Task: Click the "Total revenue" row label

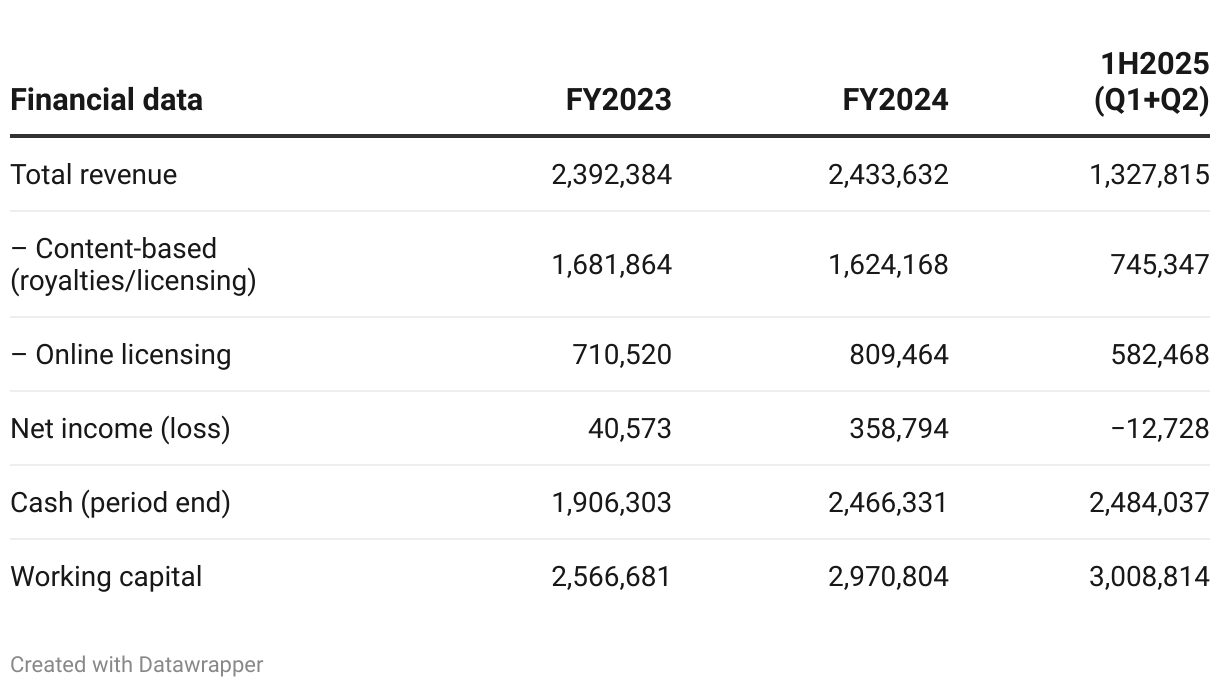Action: (93, 175)
